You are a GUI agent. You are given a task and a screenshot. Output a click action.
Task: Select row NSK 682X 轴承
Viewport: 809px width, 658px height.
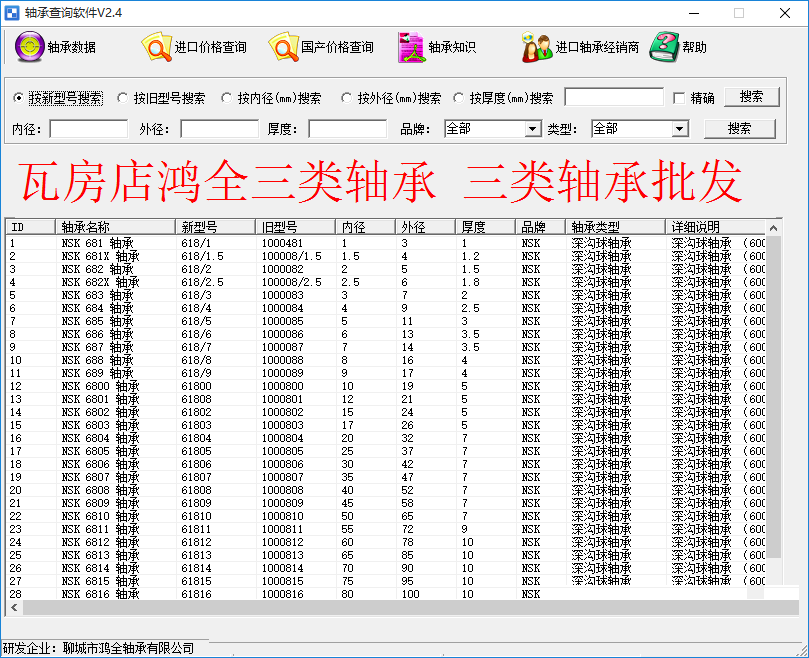click(x=386, y=282)
